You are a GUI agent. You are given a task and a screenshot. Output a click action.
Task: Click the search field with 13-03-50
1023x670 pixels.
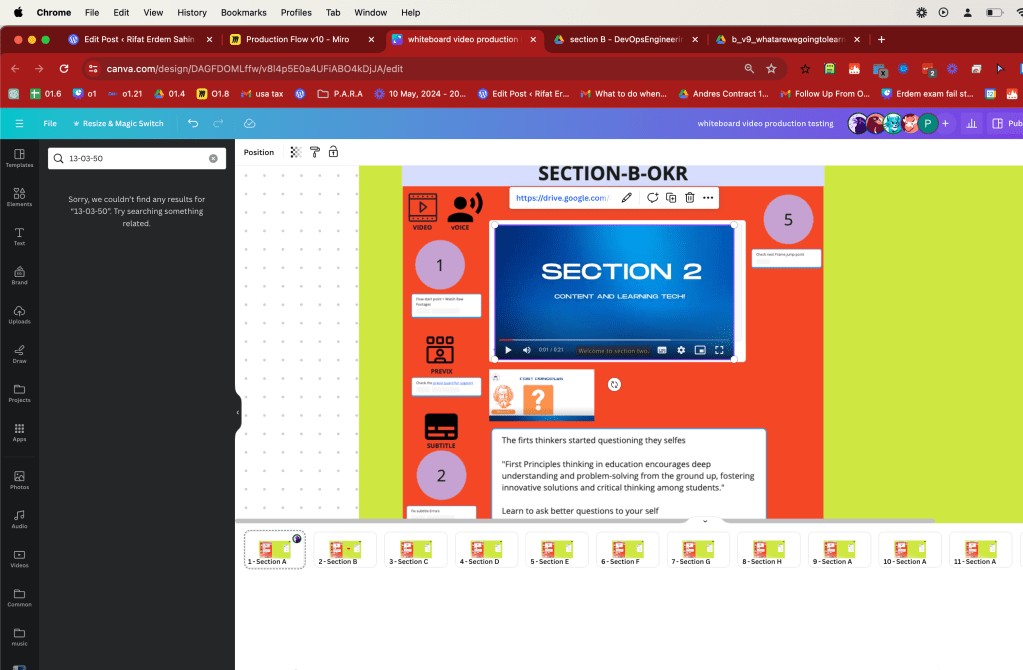137,159
